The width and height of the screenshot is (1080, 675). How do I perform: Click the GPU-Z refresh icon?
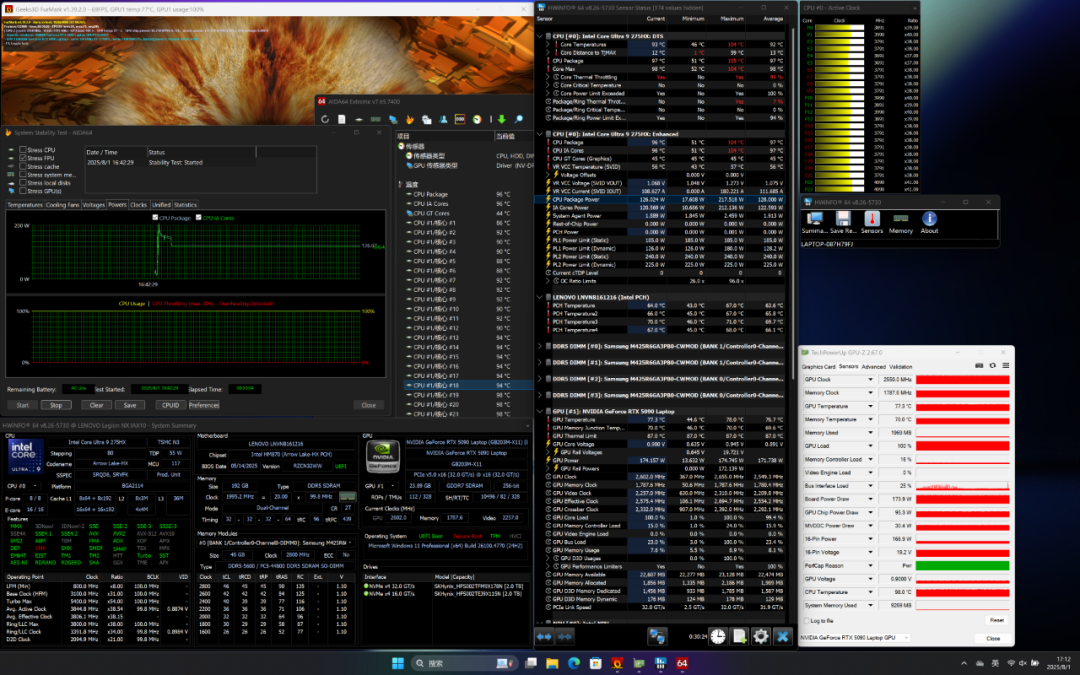(x=993, y=366)
